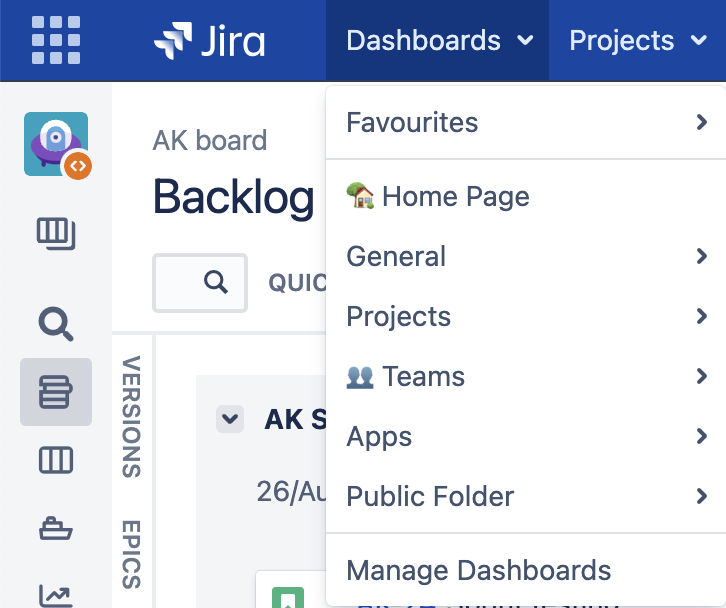Collapse the AK sprint section chevron
The image size is (726, 608).
click(230, 419)
